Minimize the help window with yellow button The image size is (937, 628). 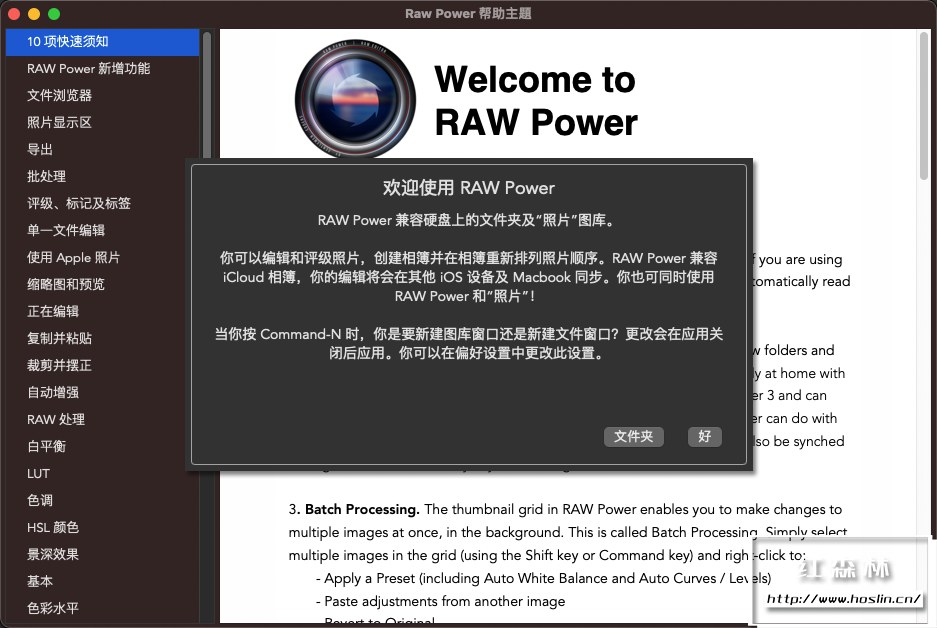point(34,13)
